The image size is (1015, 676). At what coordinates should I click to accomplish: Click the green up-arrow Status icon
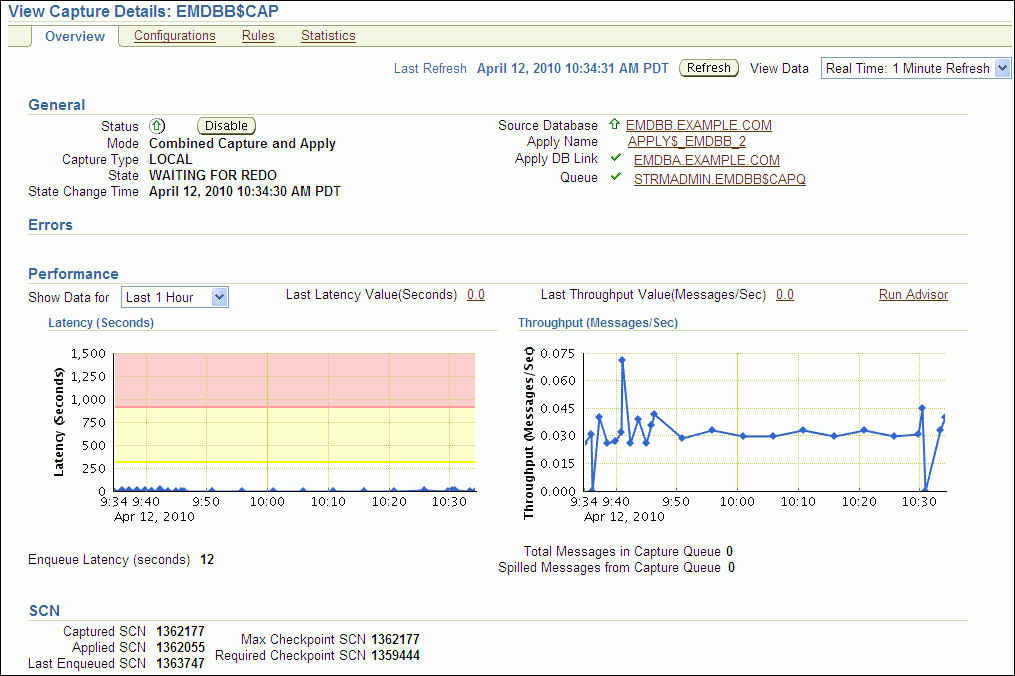pyautogui.click(x=157, y=126)
